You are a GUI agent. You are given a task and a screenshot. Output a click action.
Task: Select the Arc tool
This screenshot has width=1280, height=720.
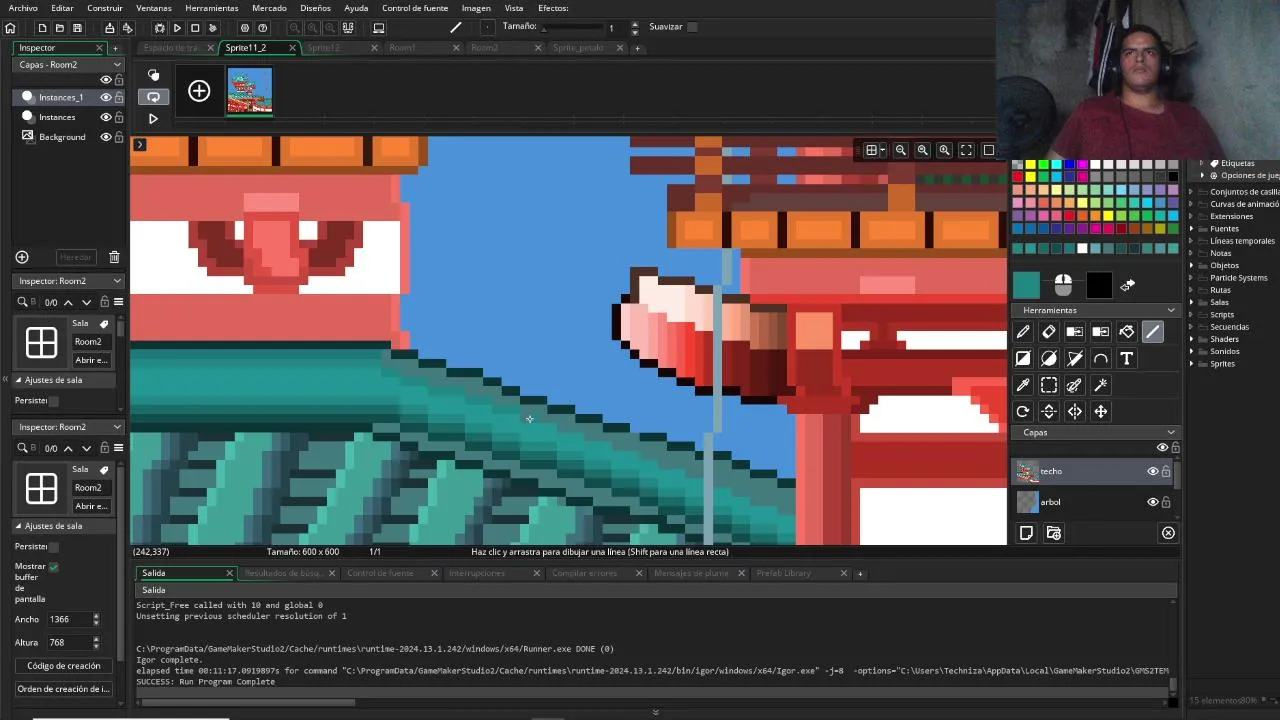point(1101,358)
